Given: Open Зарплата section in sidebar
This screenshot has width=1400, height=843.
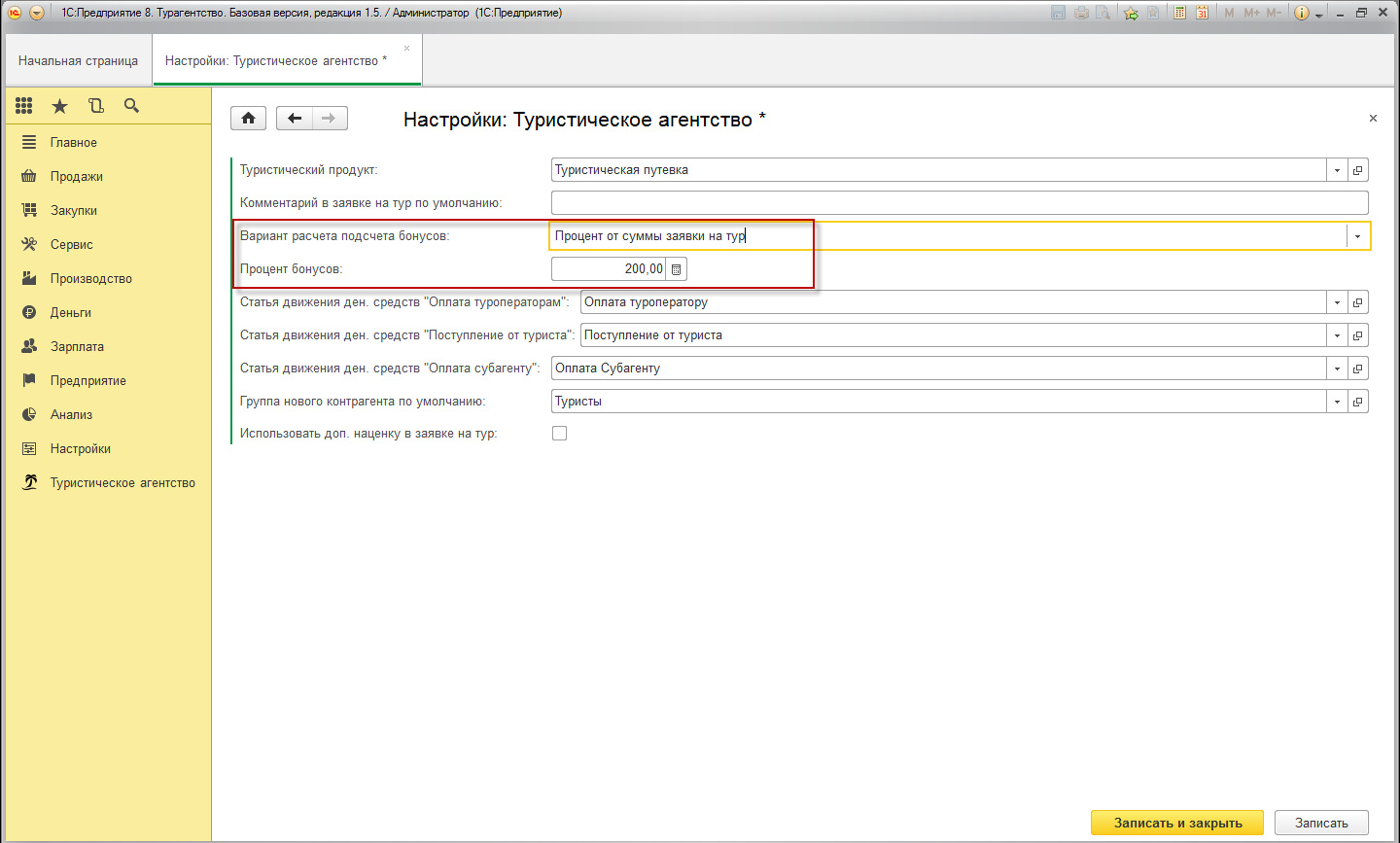Looking at the screenshot, I should [x=108, y=347].
